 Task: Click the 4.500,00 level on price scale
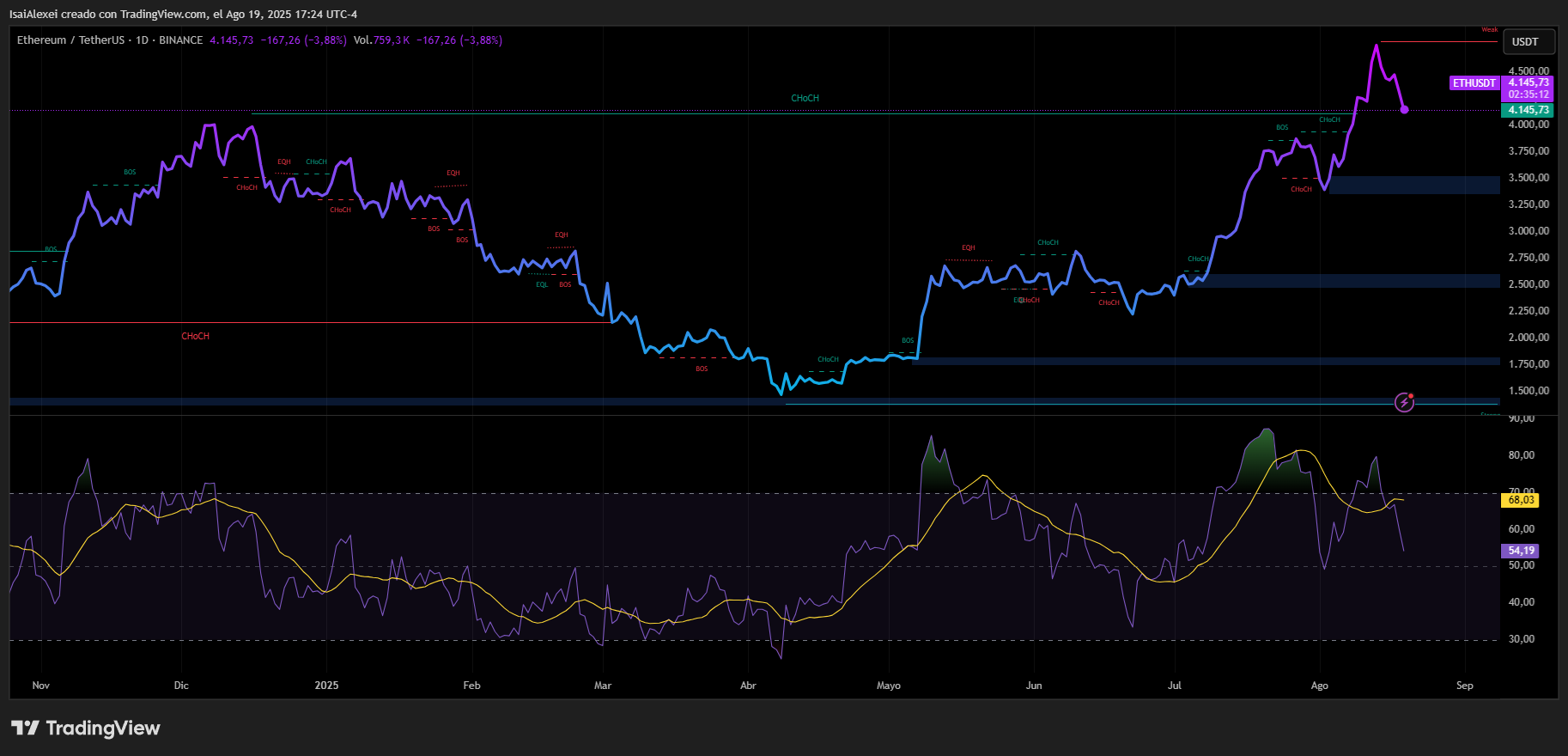pos(1528,71)
